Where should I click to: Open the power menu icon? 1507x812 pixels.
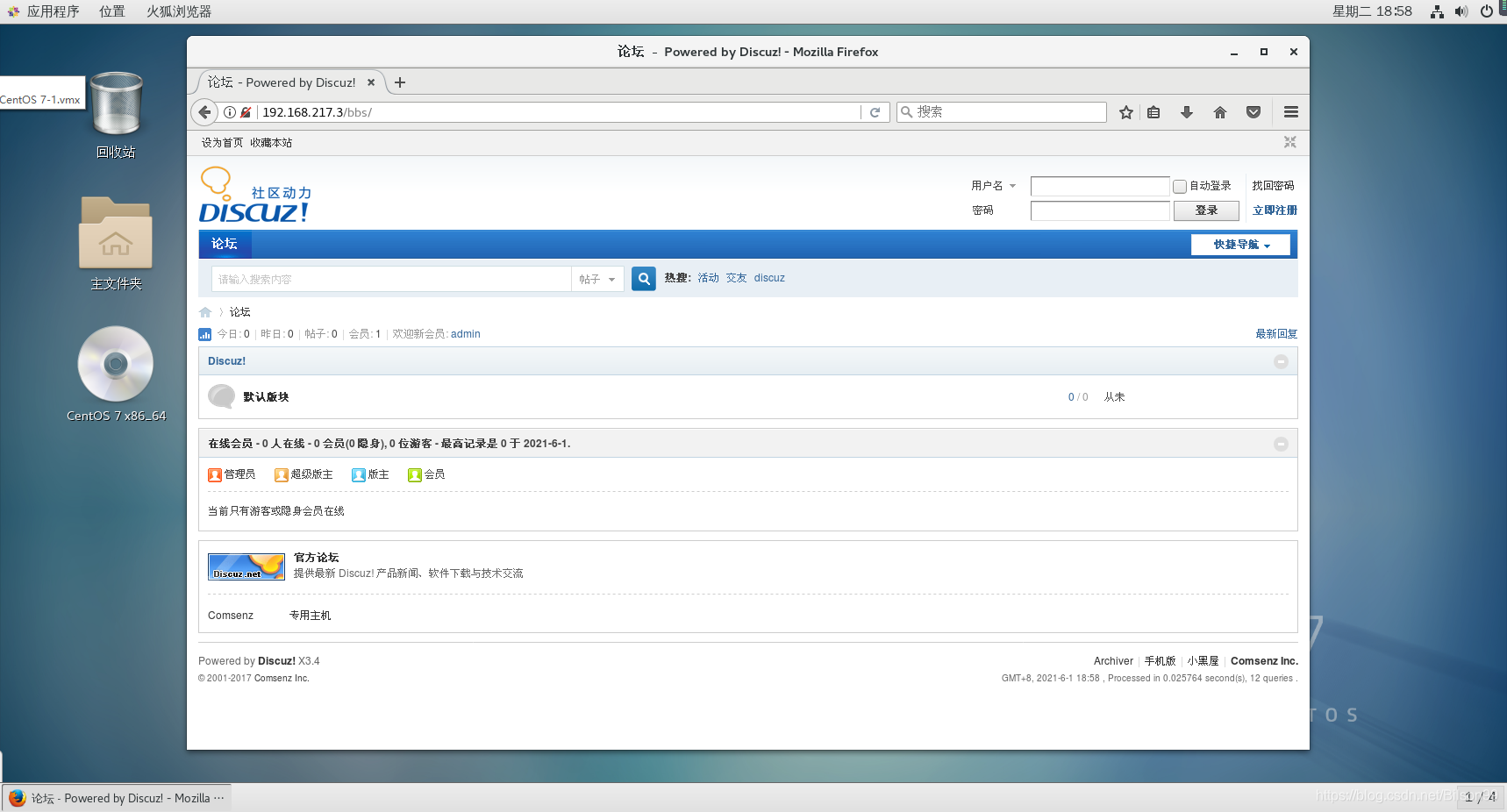pyautogui.click(x=1486, y=11)
